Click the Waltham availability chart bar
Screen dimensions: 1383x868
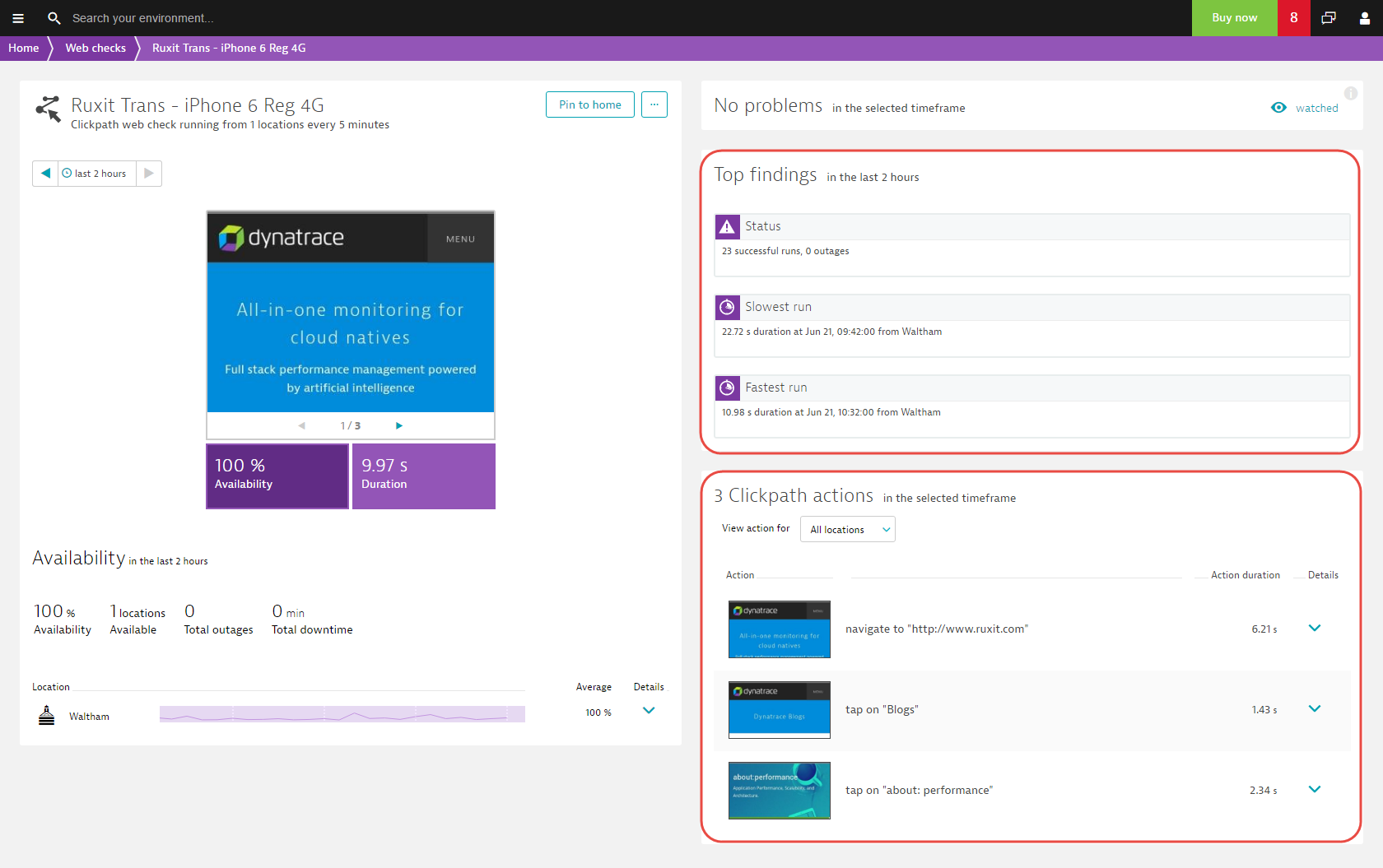coord(342,714)
